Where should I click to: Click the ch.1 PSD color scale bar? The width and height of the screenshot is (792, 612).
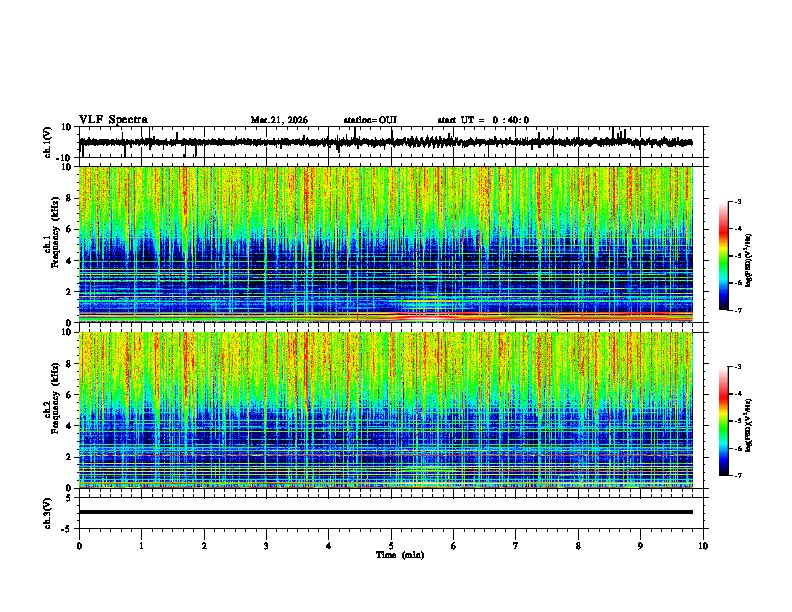724,256
